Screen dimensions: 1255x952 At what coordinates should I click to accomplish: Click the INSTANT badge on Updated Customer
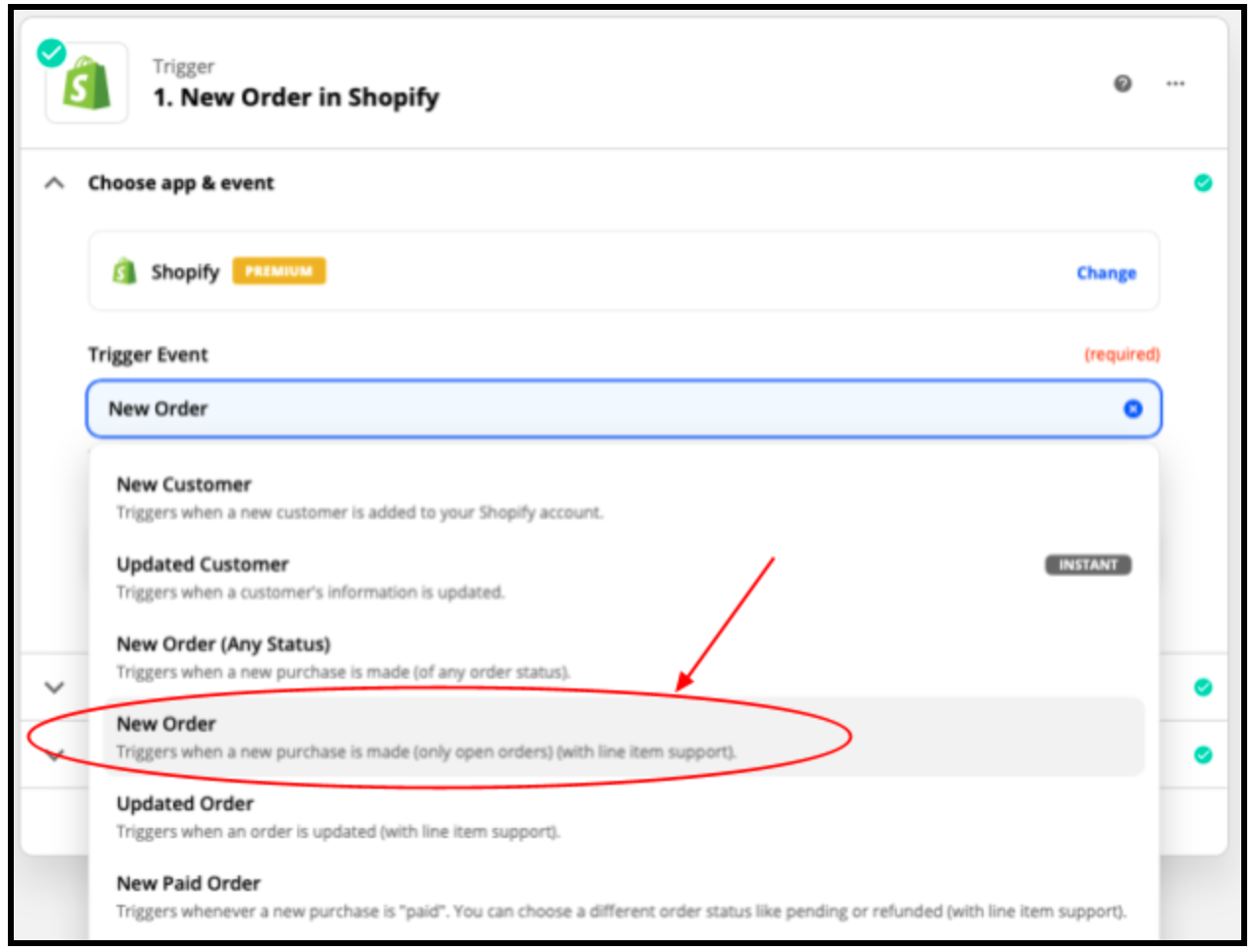point(1088,565)
